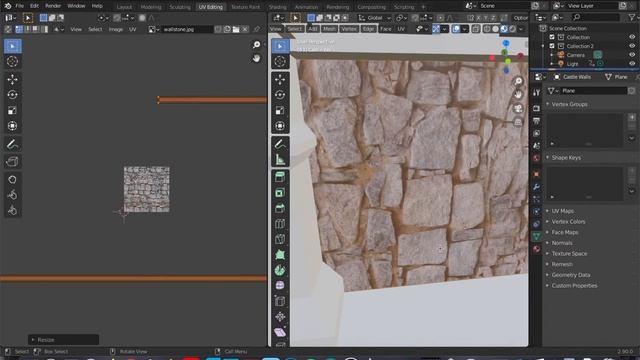This screenshot has width=640, height=360.
Task: Pick the Scale tool in UV editor
Action: (12, 110)
